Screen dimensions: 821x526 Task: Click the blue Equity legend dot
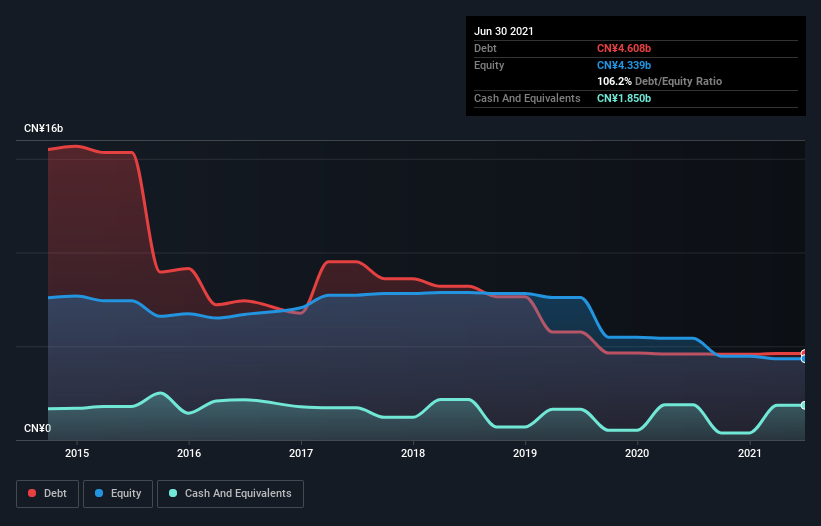99,493
